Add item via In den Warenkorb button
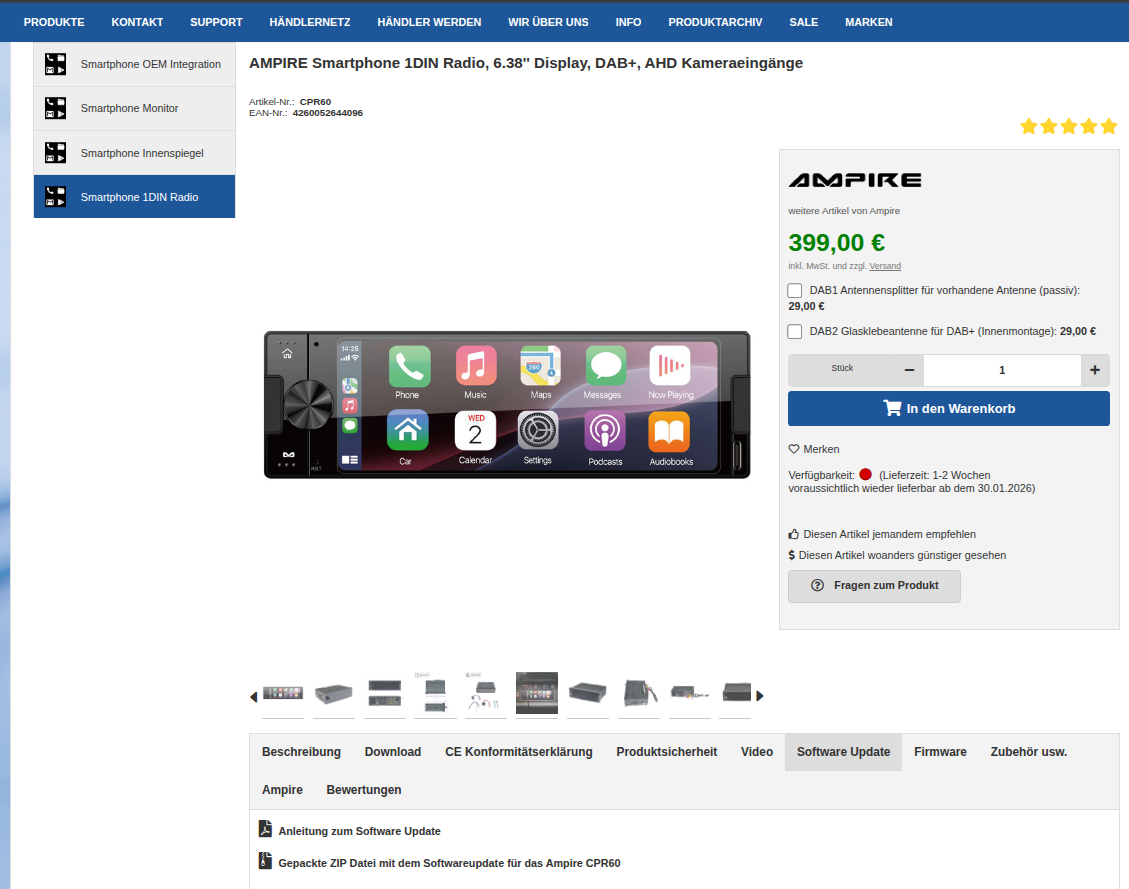1129x889 pixels. 948,408
